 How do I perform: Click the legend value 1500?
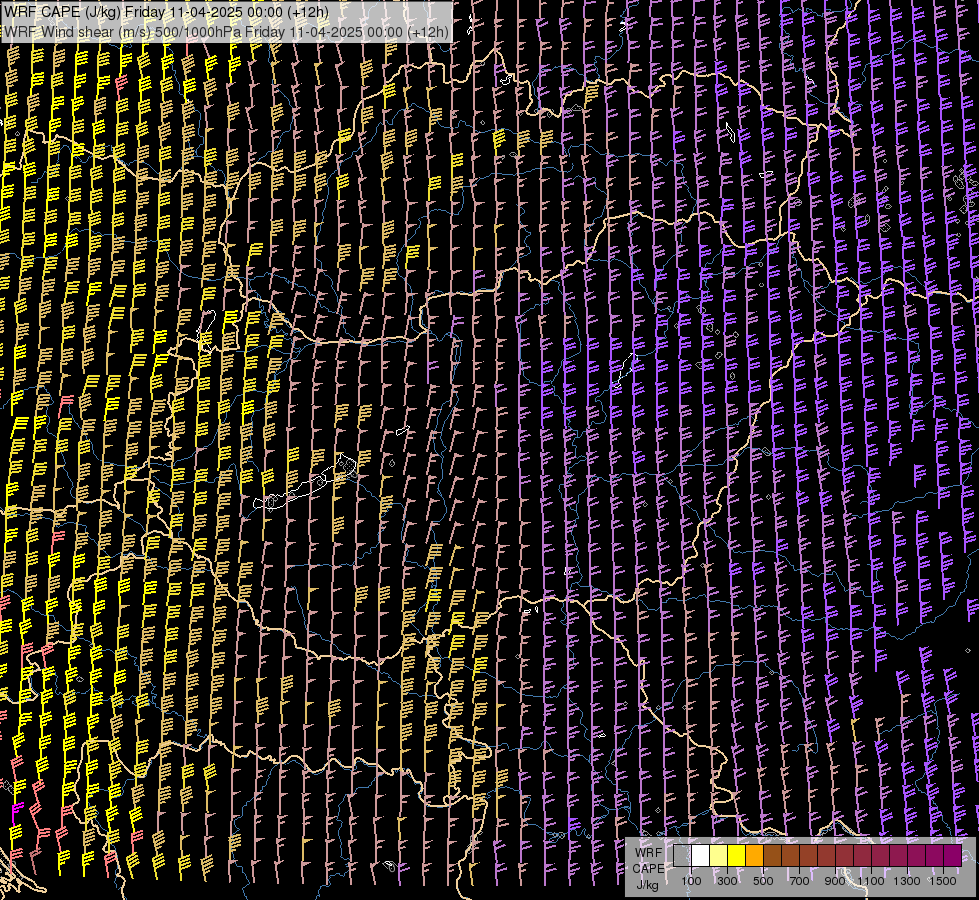(943, 881)
